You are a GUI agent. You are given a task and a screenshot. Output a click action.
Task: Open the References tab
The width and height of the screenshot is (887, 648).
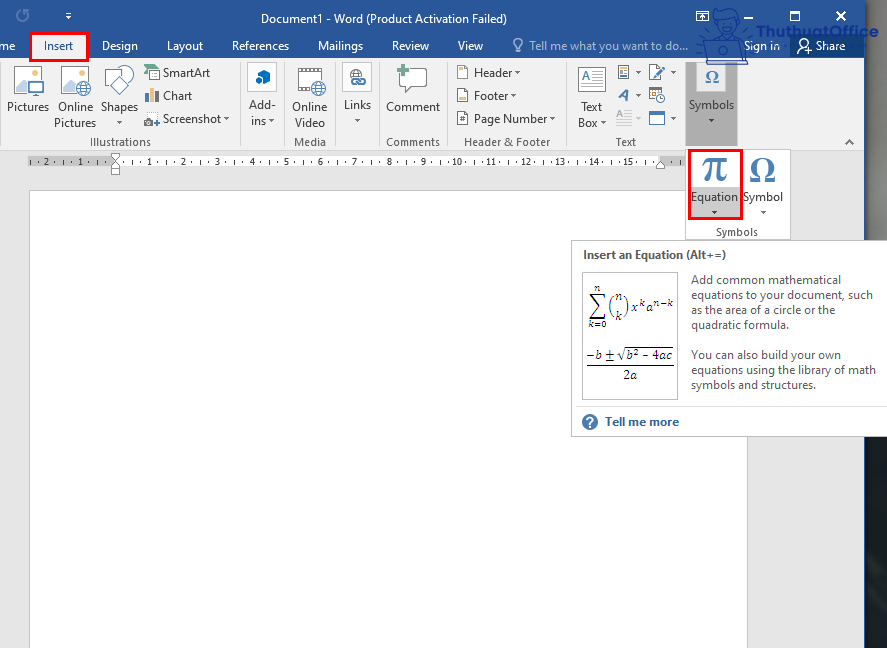pyautogui.click(x=260, y=46)
